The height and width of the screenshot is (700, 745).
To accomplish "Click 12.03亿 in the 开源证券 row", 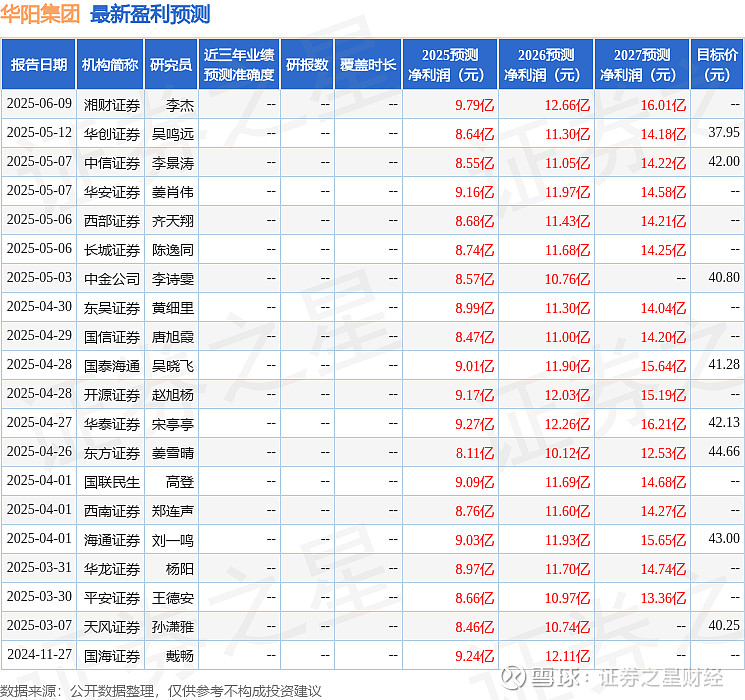I will [567, 395].
